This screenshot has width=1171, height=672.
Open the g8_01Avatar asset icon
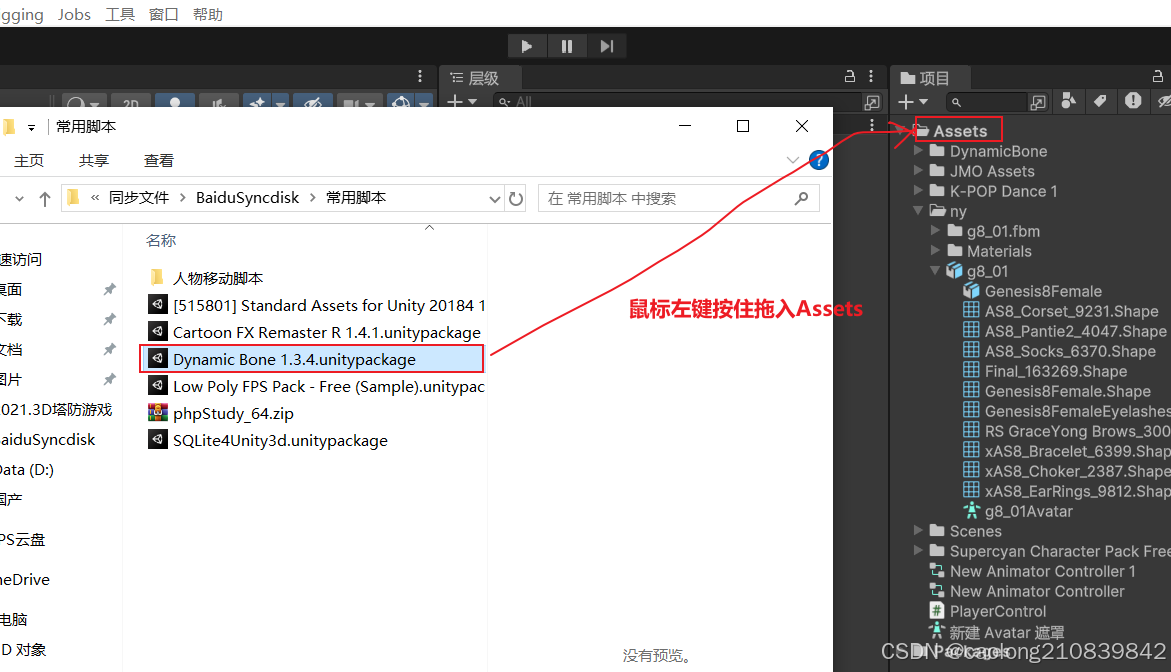(x=969, y=511)
